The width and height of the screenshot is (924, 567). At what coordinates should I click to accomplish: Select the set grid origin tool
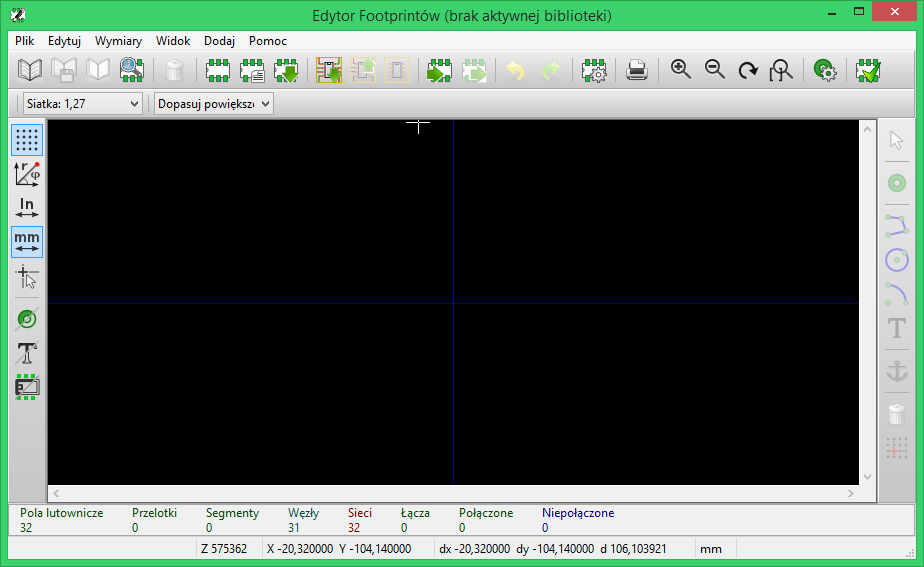pos(897,449)
